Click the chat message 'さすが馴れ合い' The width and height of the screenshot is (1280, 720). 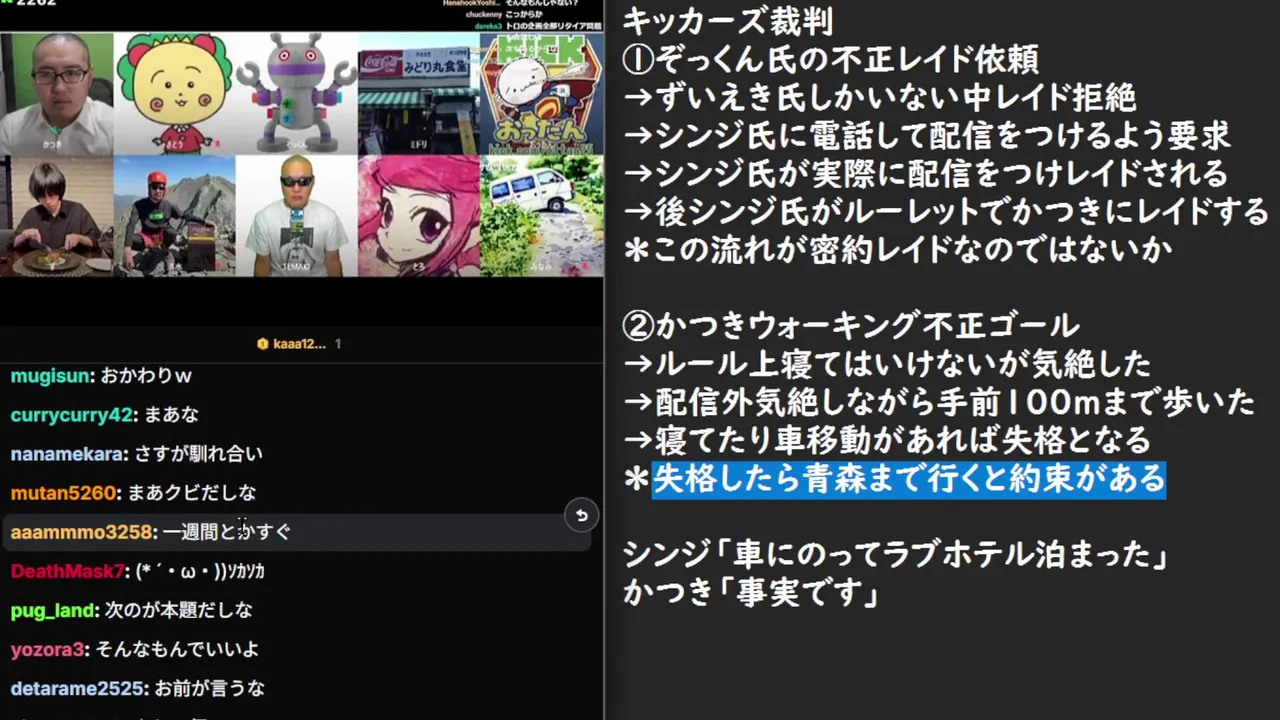pyautogui.click(x=198, y=454)
